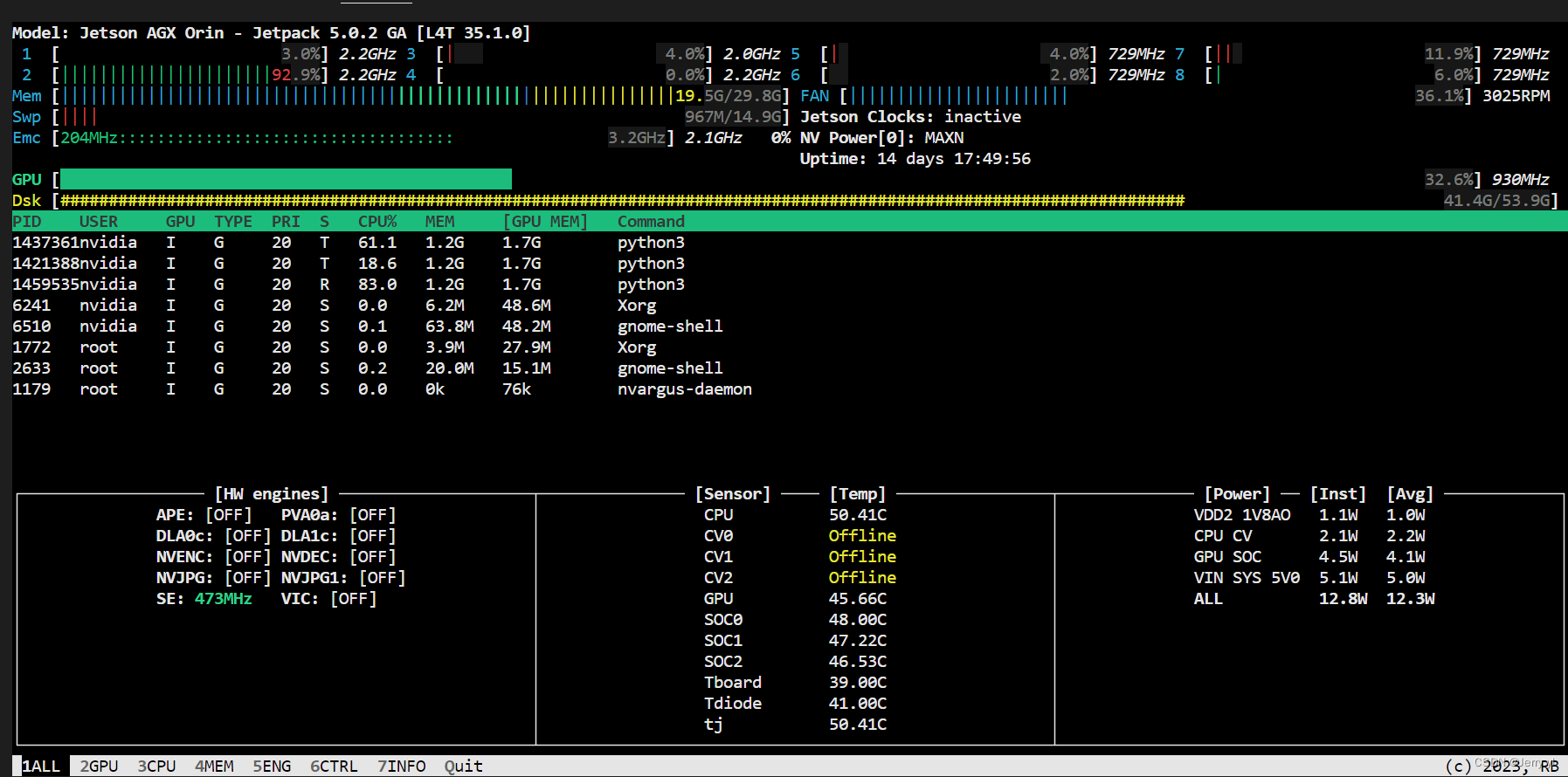Image resolution: width=1568 pixels, height=777 pixels.
Task: Click the 3025RPM fan reading
Action: (1516, 95)
